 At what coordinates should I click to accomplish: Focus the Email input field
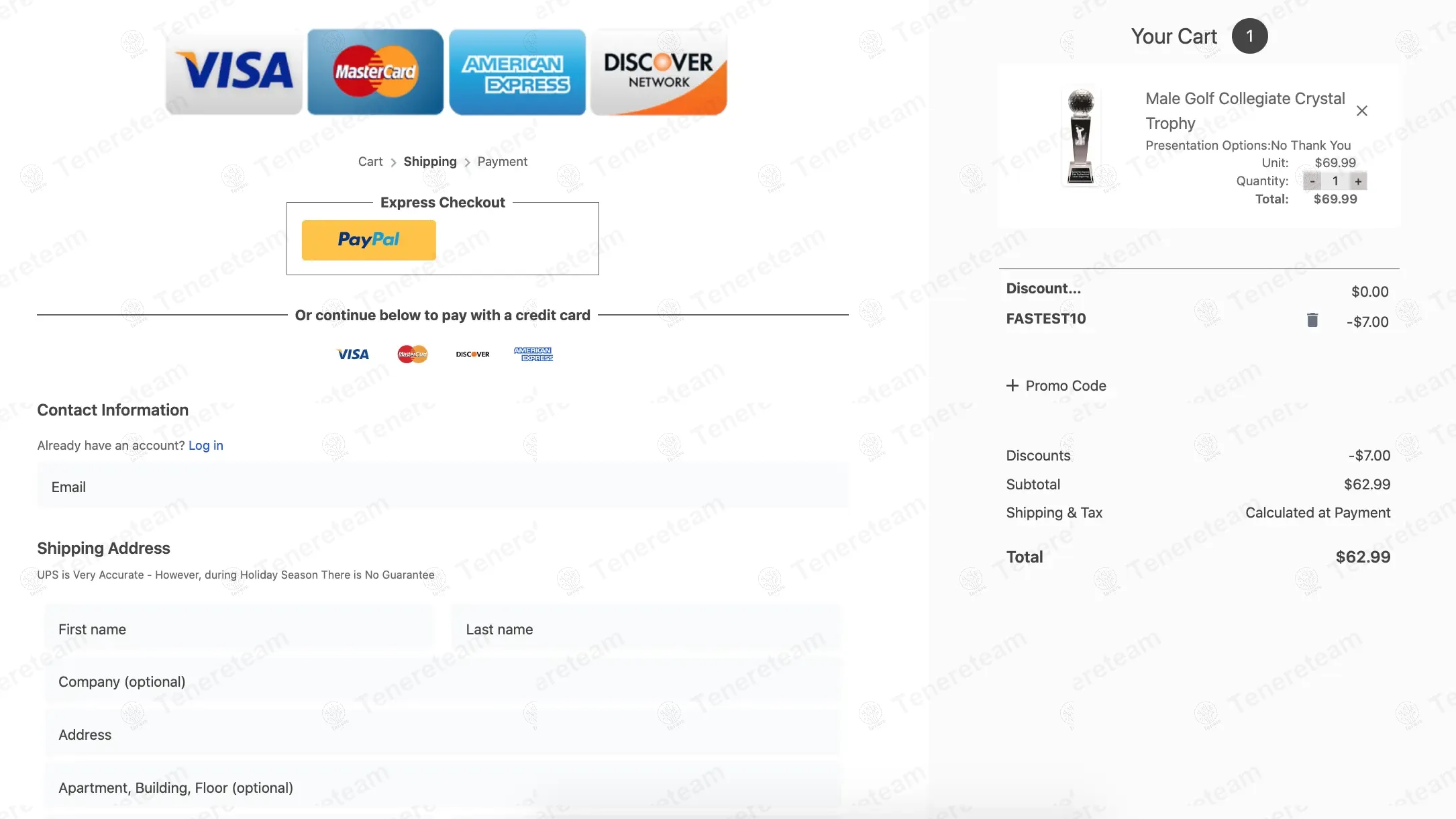pyautogui.click(x=443, y=487)
